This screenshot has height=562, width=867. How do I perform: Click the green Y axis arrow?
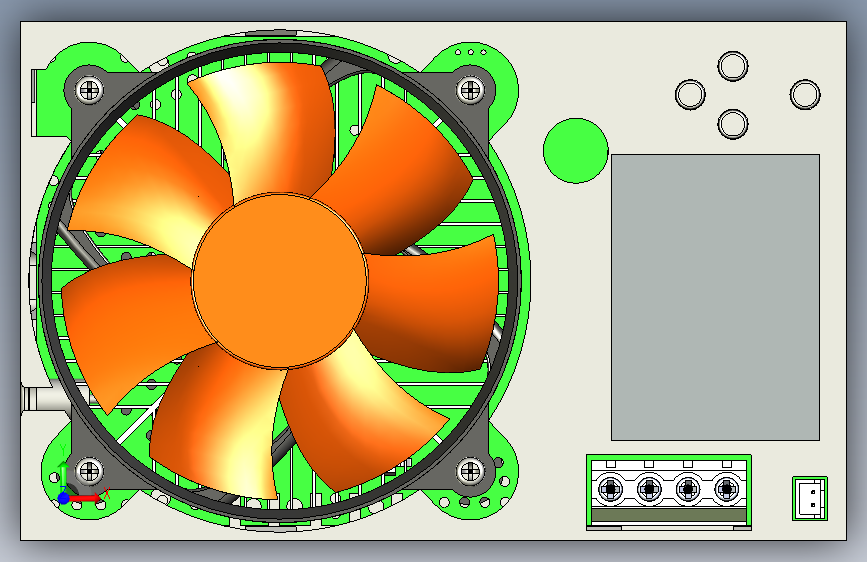(x=64, y=477)
